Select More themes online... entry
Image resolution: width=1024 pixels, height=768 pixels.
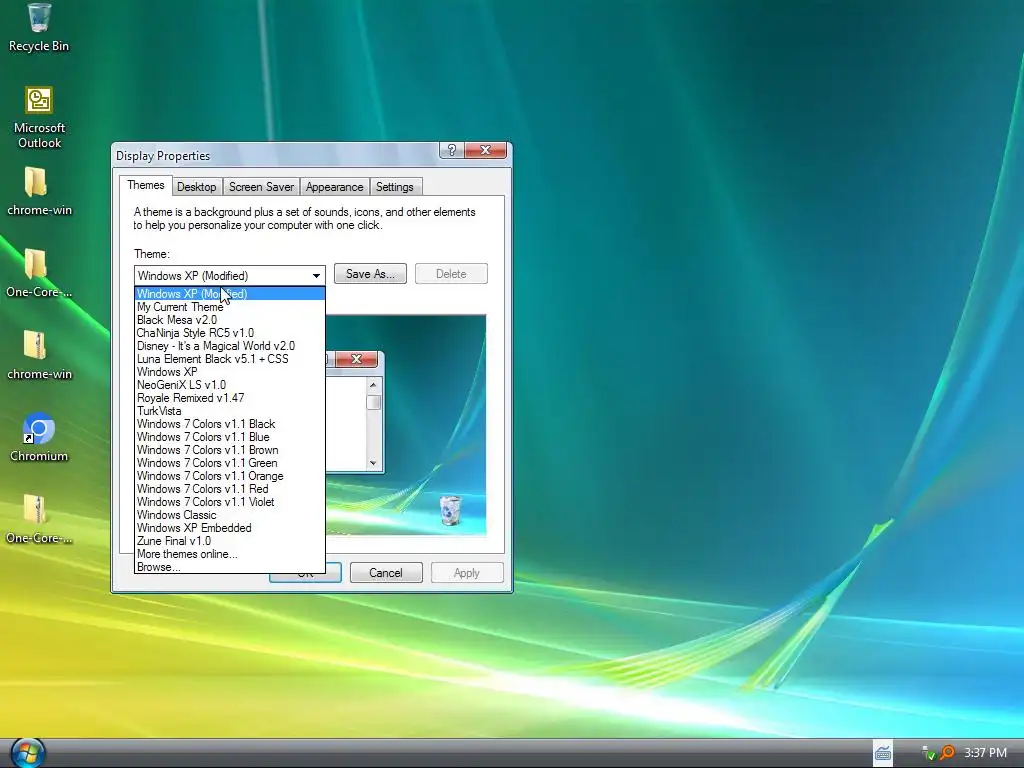click(x=230, y=554)
